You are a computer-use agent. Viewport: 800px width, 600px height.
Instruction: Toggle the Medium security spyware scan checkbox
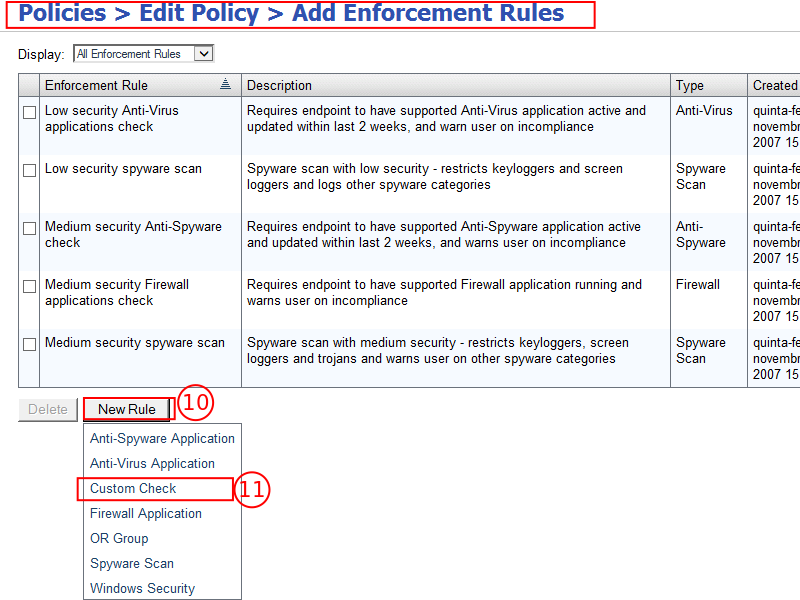point(30,344)
